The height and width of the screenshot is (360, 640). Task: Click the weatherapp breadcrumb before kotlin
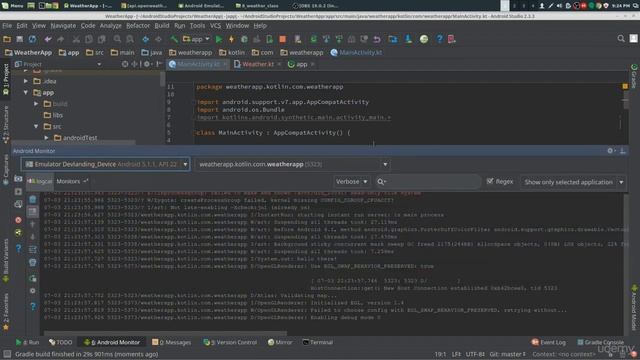point(191,52)
